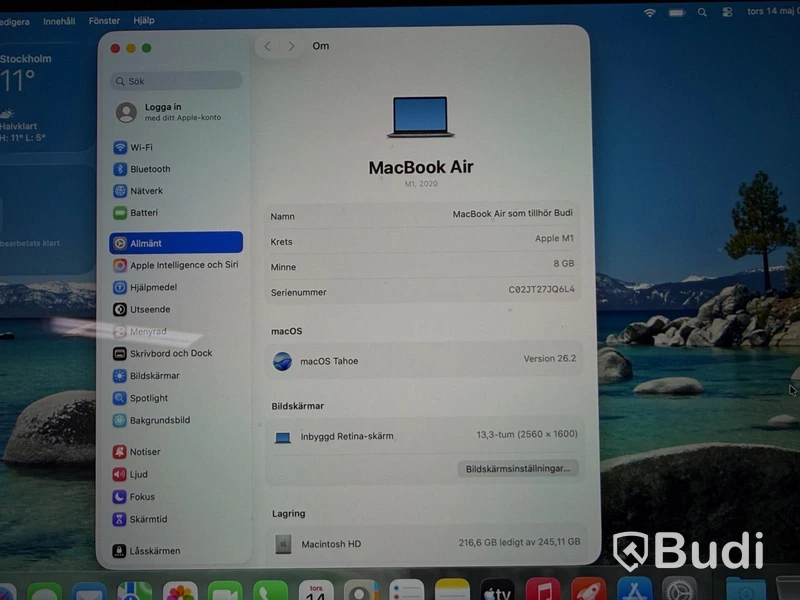
Task: Click the Serienummer value C02JT27JQ6L4
Action: click(541, 289)
